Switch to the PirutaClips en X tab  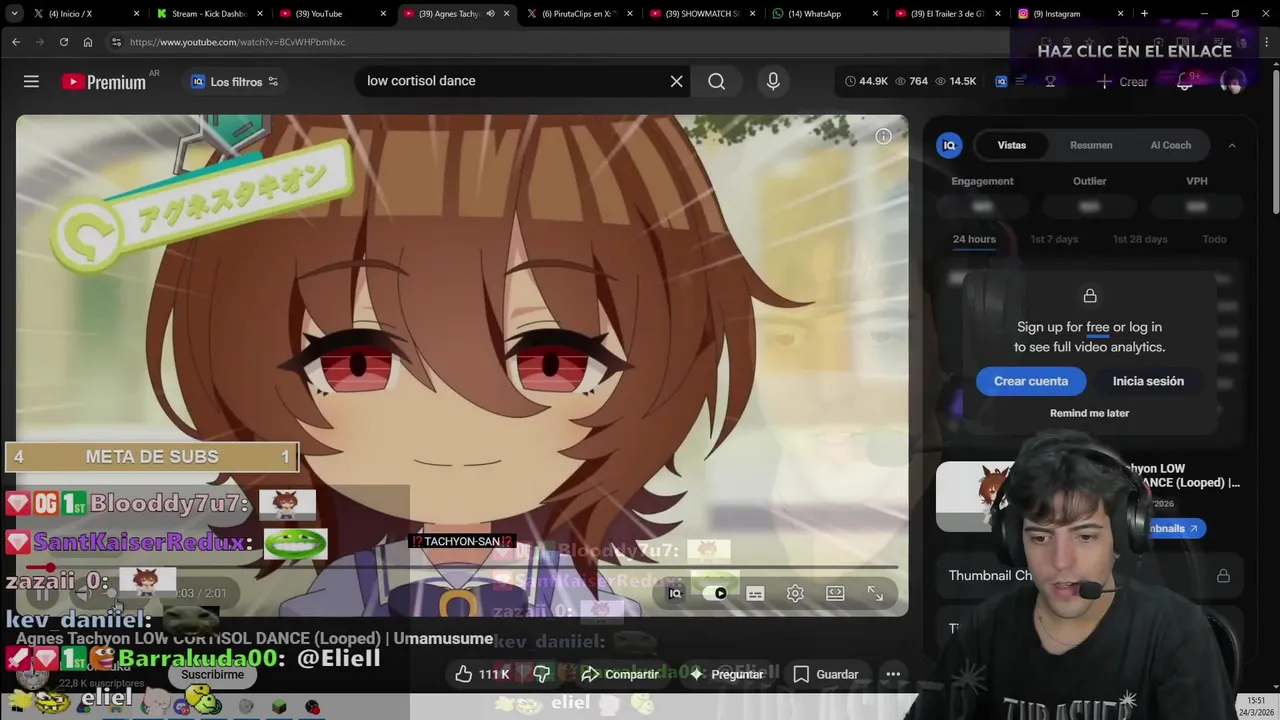pyautogui.click(x=579, y=14)
